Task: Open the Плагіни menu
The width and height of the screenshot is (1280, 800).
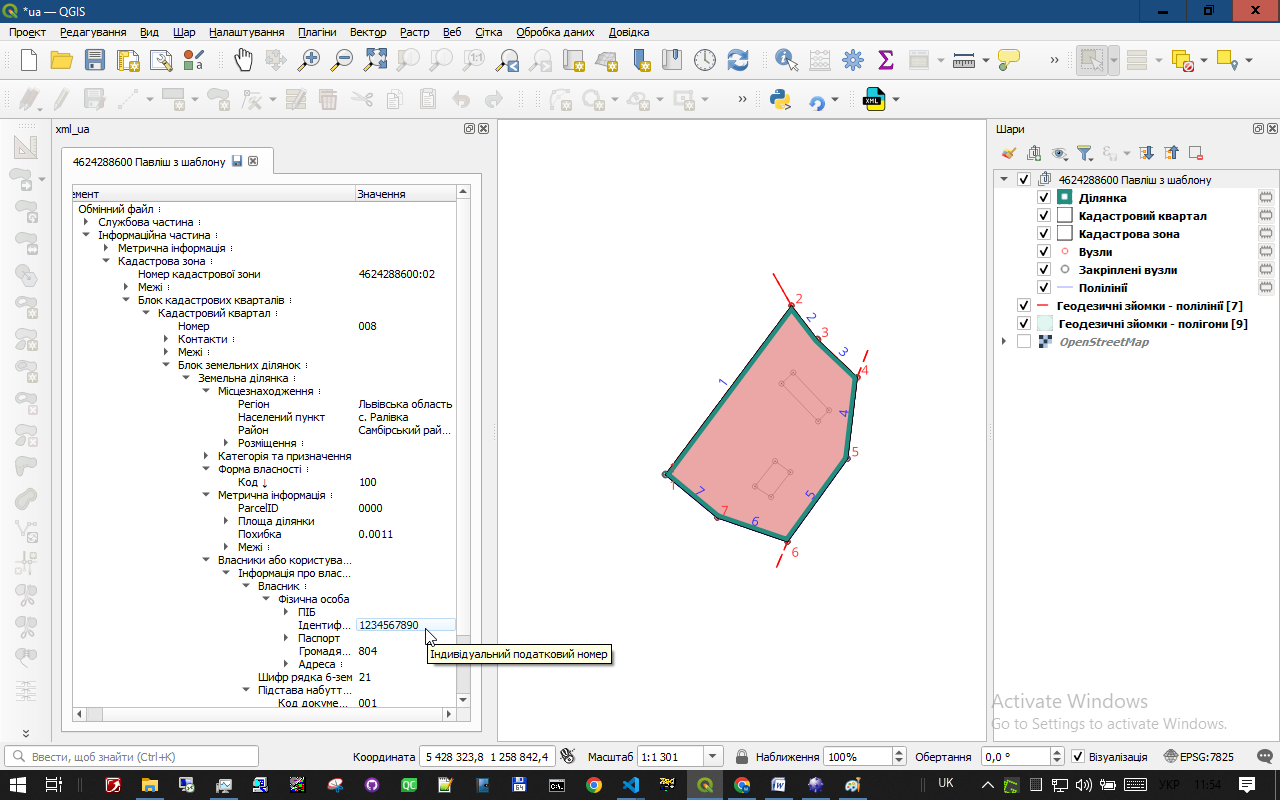Action: pos(317,32)
